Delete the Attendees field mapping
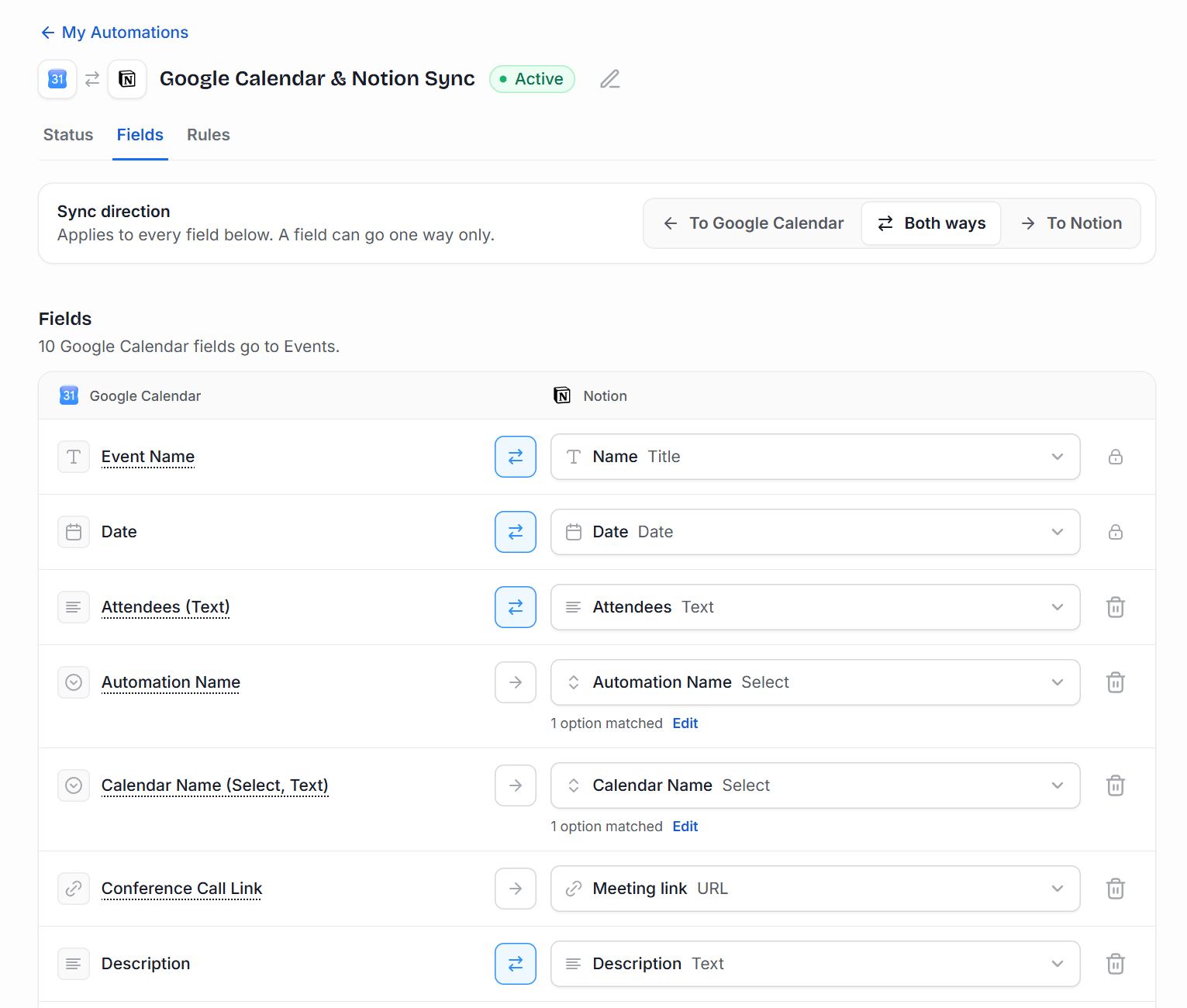 pyautogui.click(x=1116, y=607)
